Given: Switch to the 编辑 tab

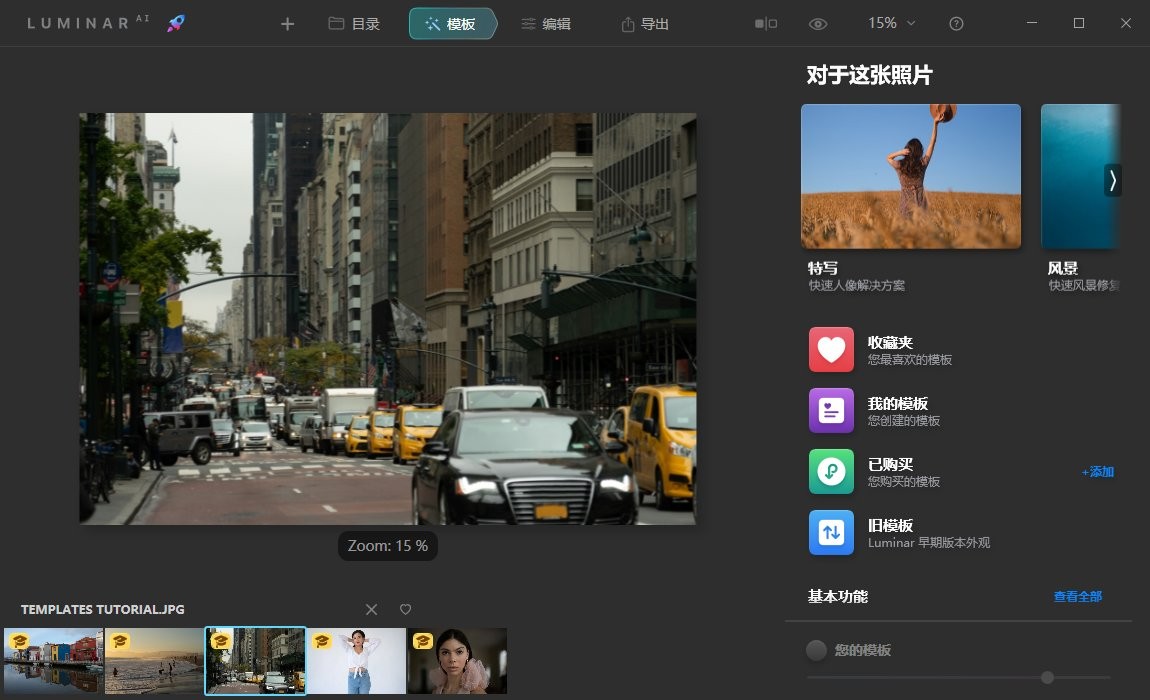Looking at the screenshot, I should (x=548, y=23).
